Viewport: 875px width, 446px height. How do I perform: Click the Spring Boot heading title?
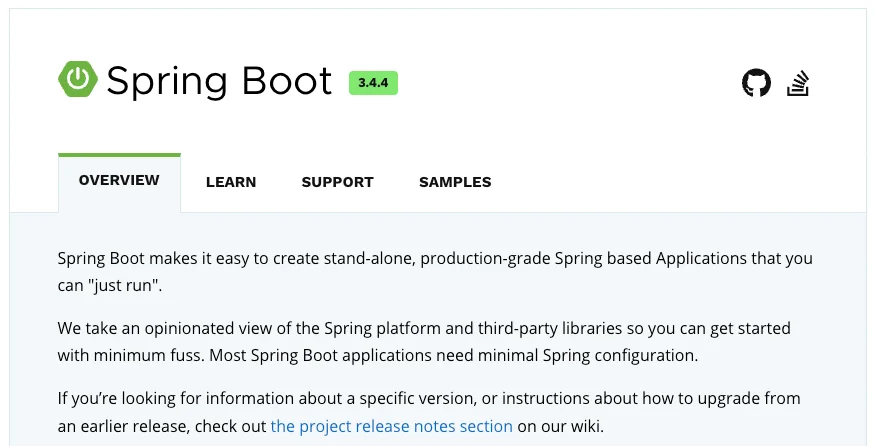coord(219,82)
